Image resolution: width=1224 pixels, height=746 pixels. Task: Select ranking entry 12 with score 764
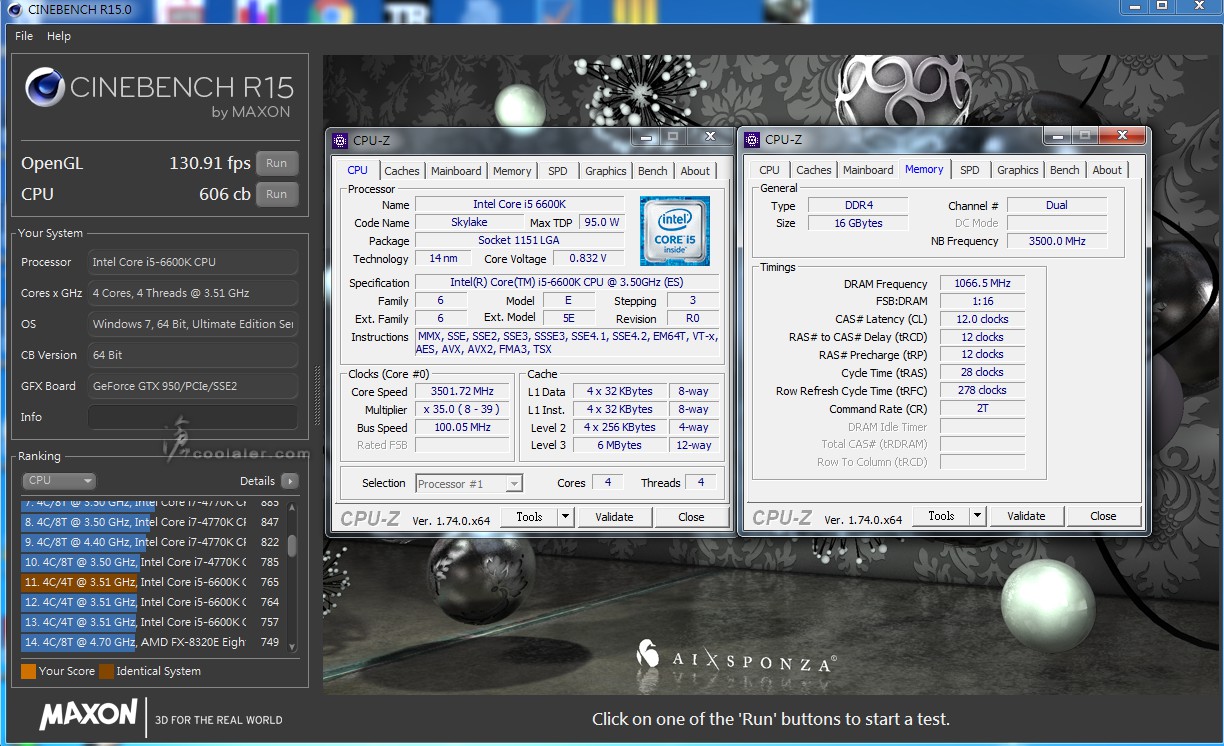pos(152,602)
